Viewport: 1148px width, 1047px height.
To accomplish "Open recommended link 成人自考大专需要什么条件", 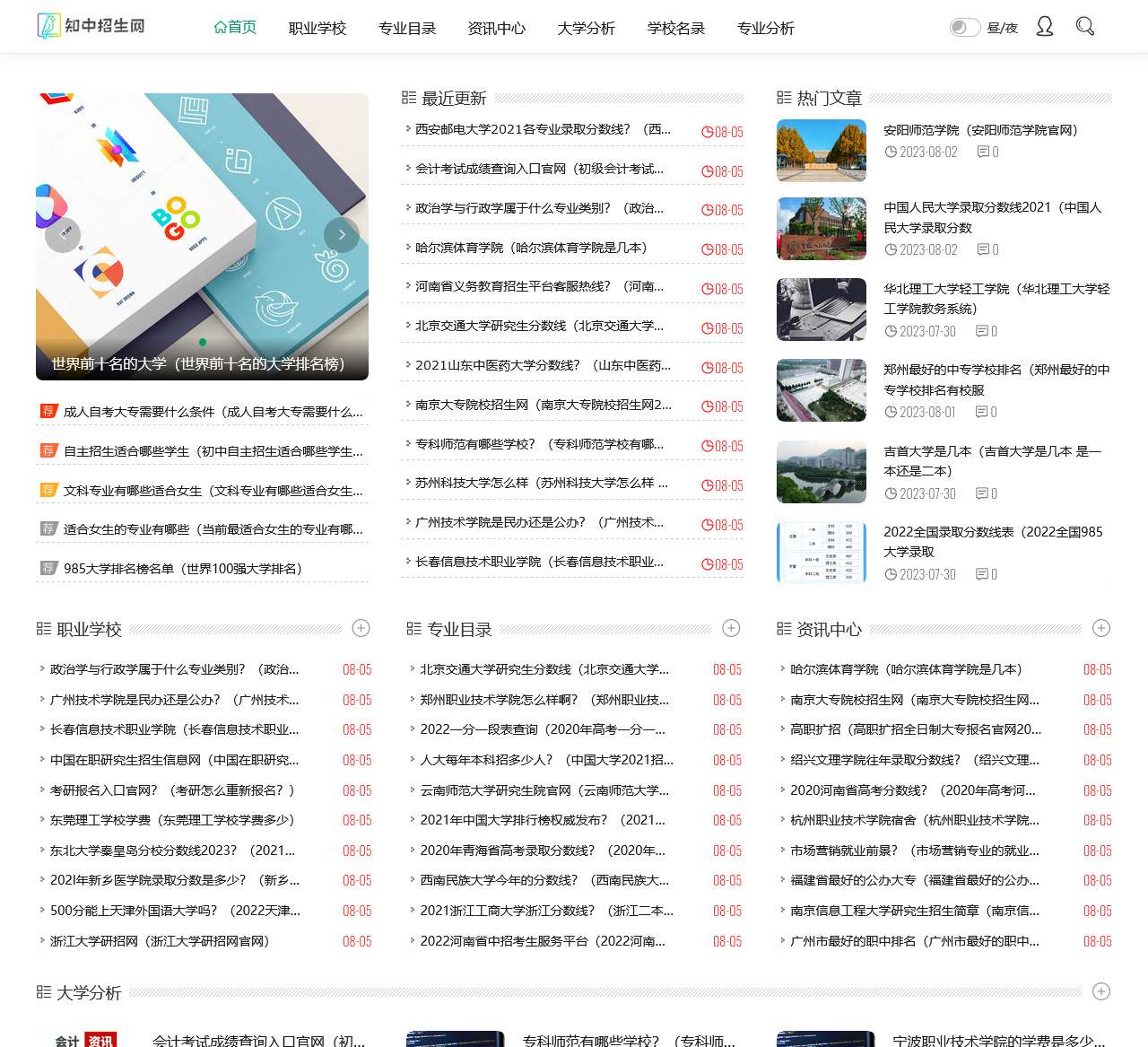I will (x=213, y=412).
